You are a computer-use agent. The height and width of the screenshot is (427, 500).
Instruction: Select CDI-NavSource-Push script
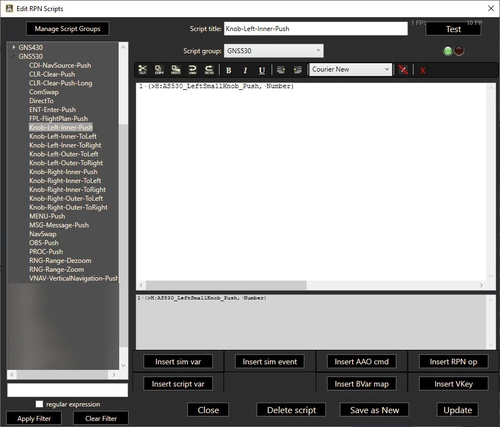tap(60, 65)
